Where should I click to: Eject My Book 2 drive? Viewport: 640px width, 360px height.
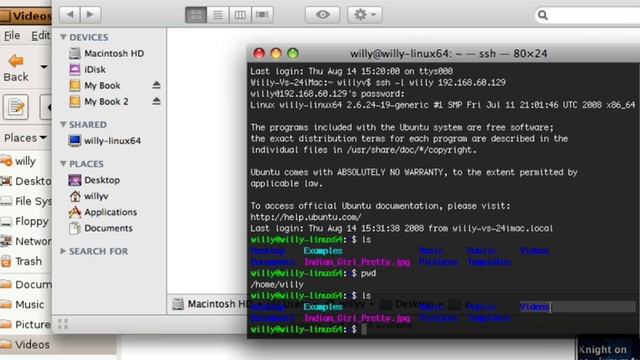(x=156, y=101)
